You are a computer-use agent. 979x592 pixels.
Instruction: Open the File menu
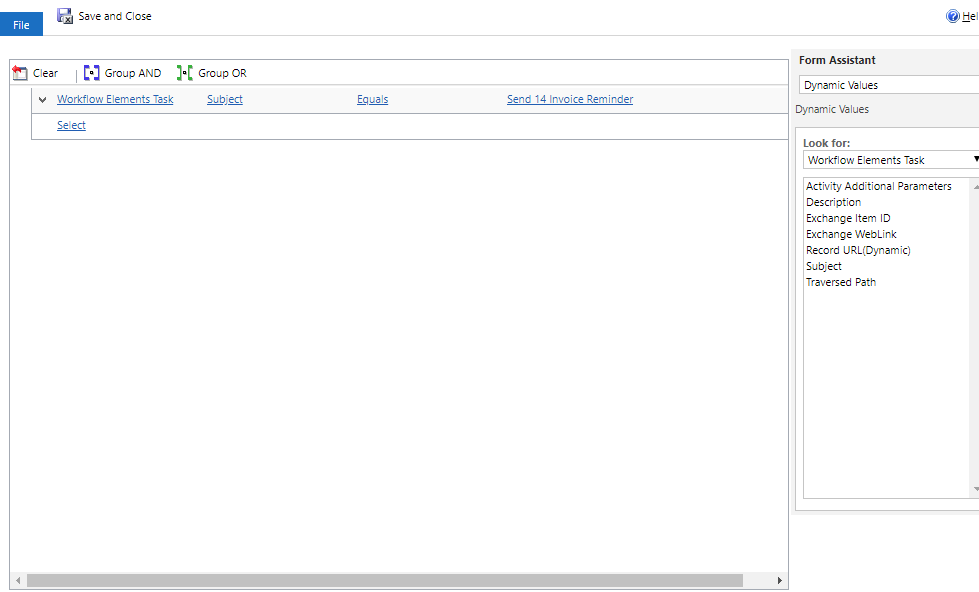(x=21, y=25)
